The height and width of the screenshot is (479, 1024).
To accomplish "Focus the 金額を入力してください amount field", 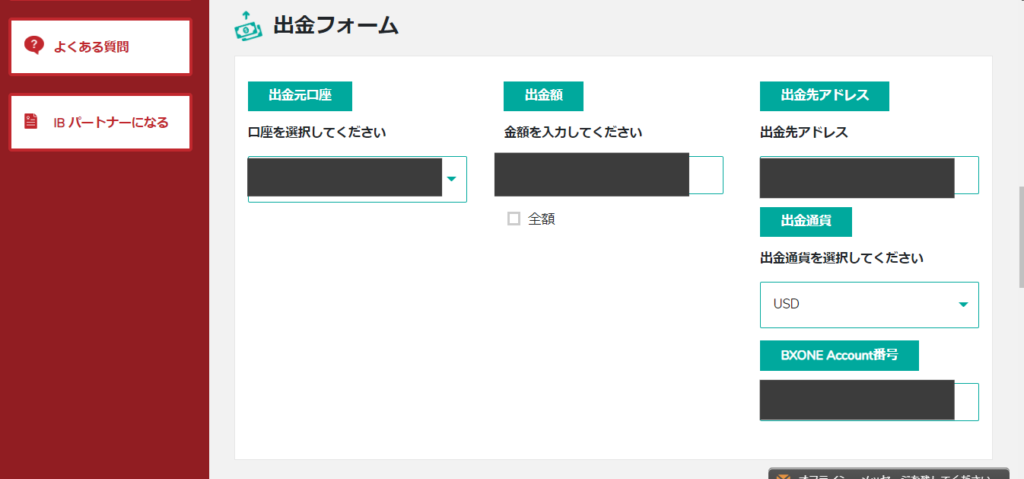I will point(609,175).
